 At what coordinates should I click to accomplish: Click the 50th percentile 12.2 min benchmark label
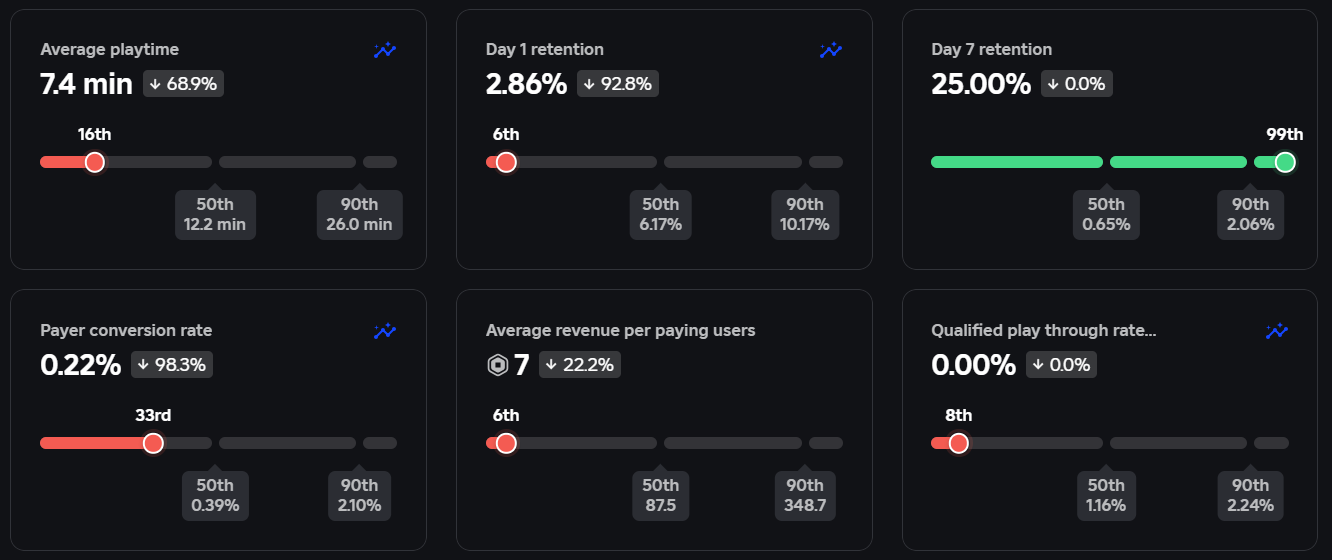tap(215, 215)
